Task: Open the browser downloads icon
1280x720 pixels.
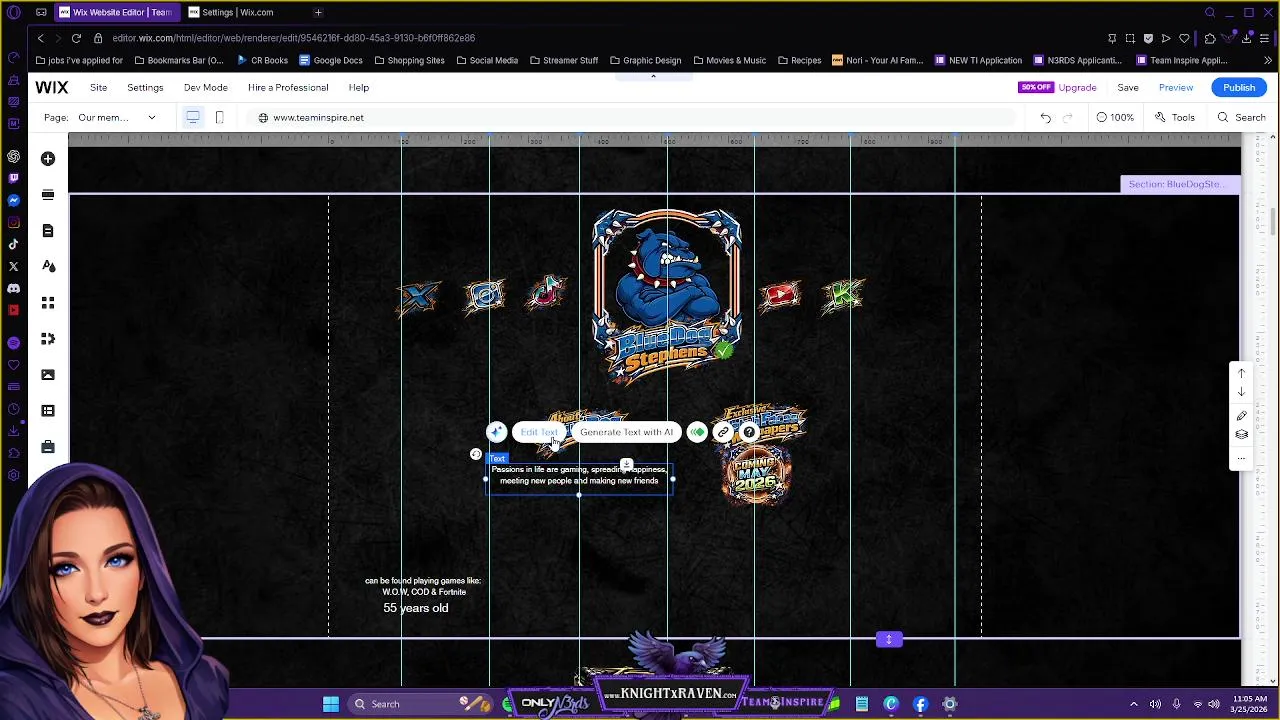Action: [1247, 38]
